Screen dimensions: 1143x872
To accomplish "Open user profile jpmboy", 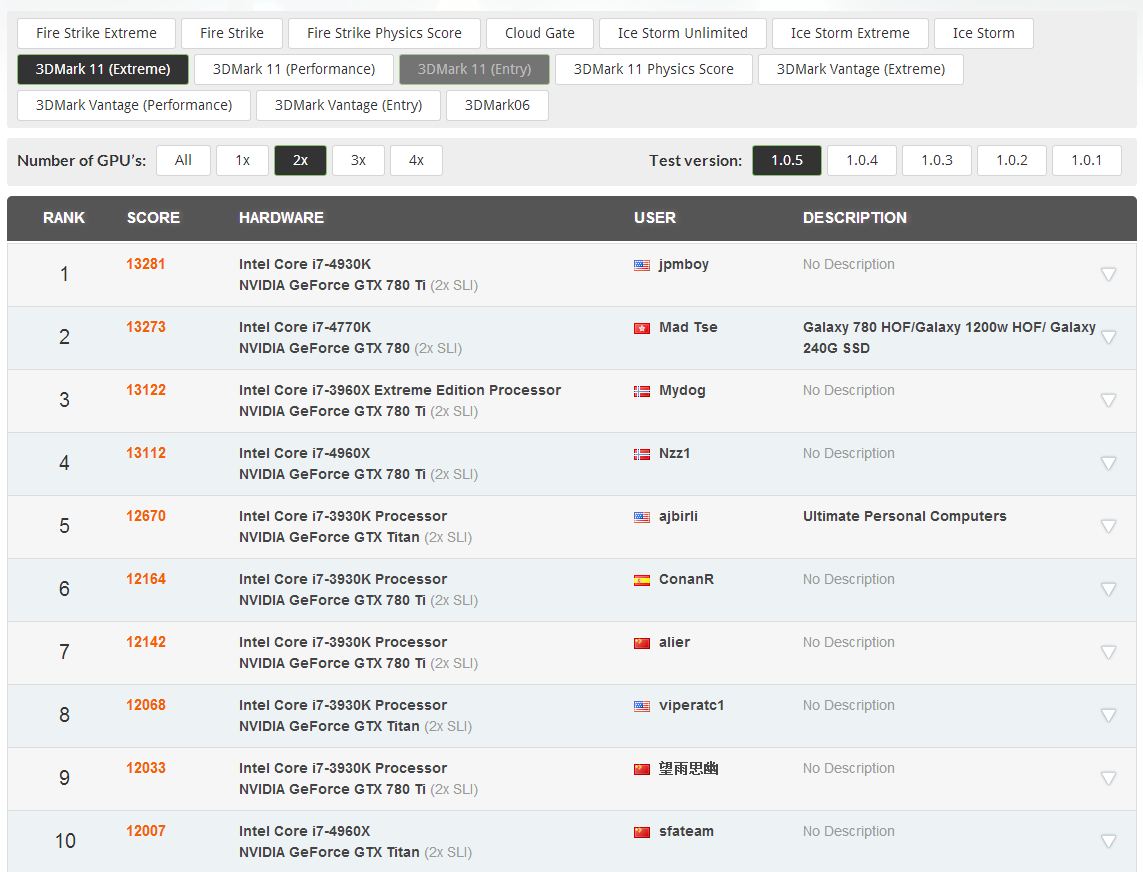I will pos(684,265).
